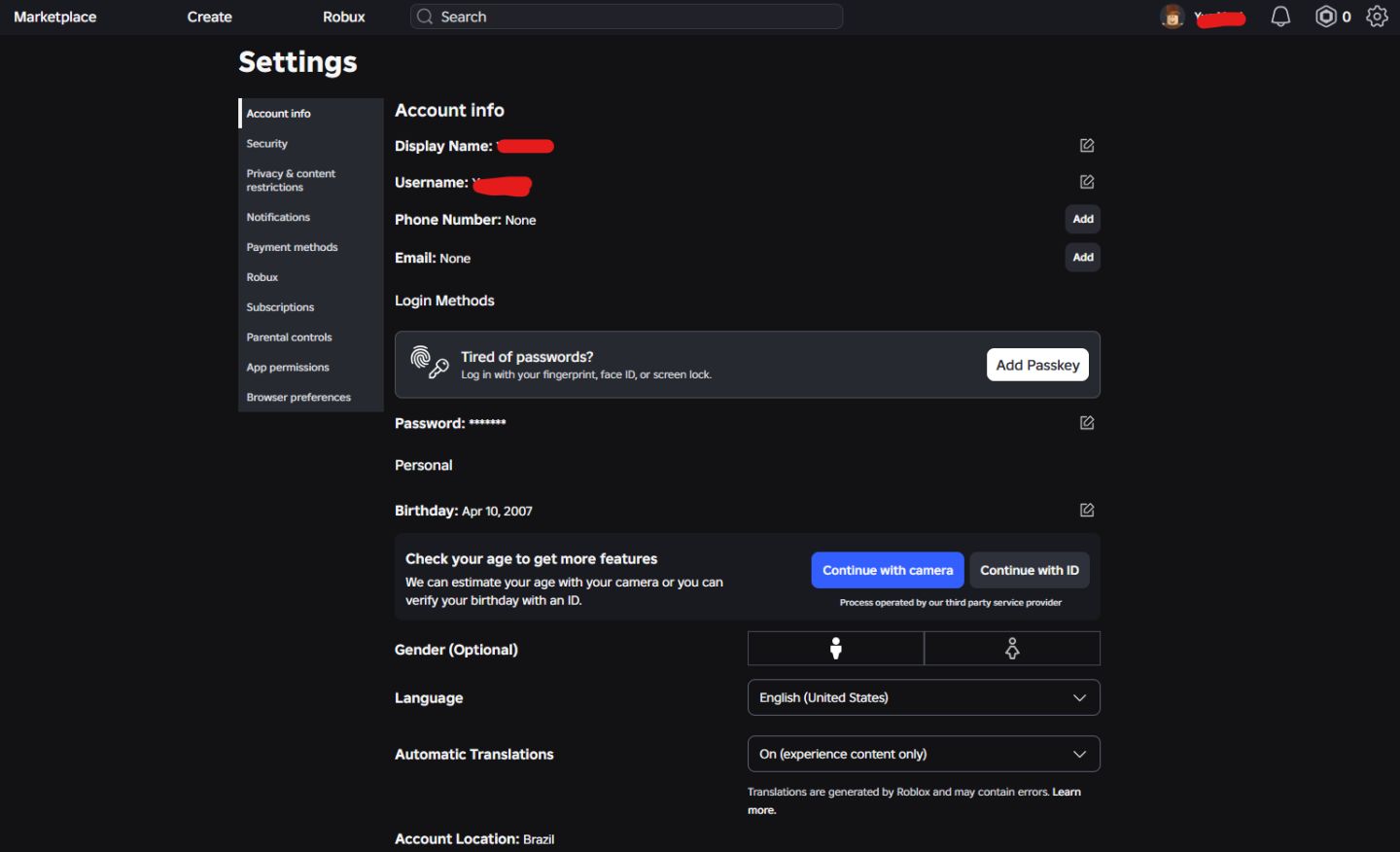Click the Add Passkey button
Viewport: 1400px width, 852px height.
pyautogui.click(x=1037, y=365)
